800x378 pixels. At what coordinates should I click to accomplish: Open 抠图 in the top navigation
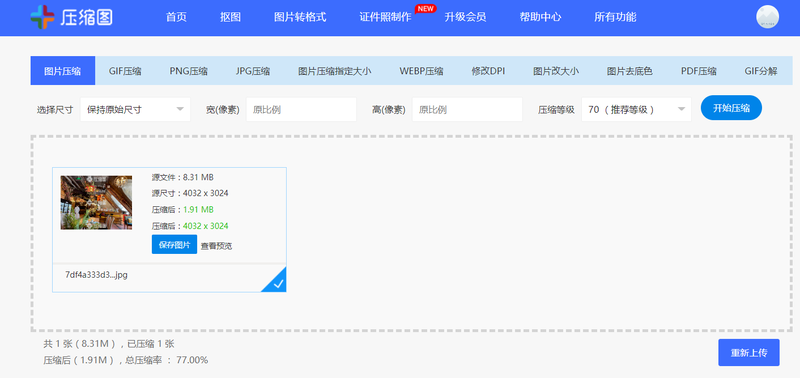(x=230, y=17)
